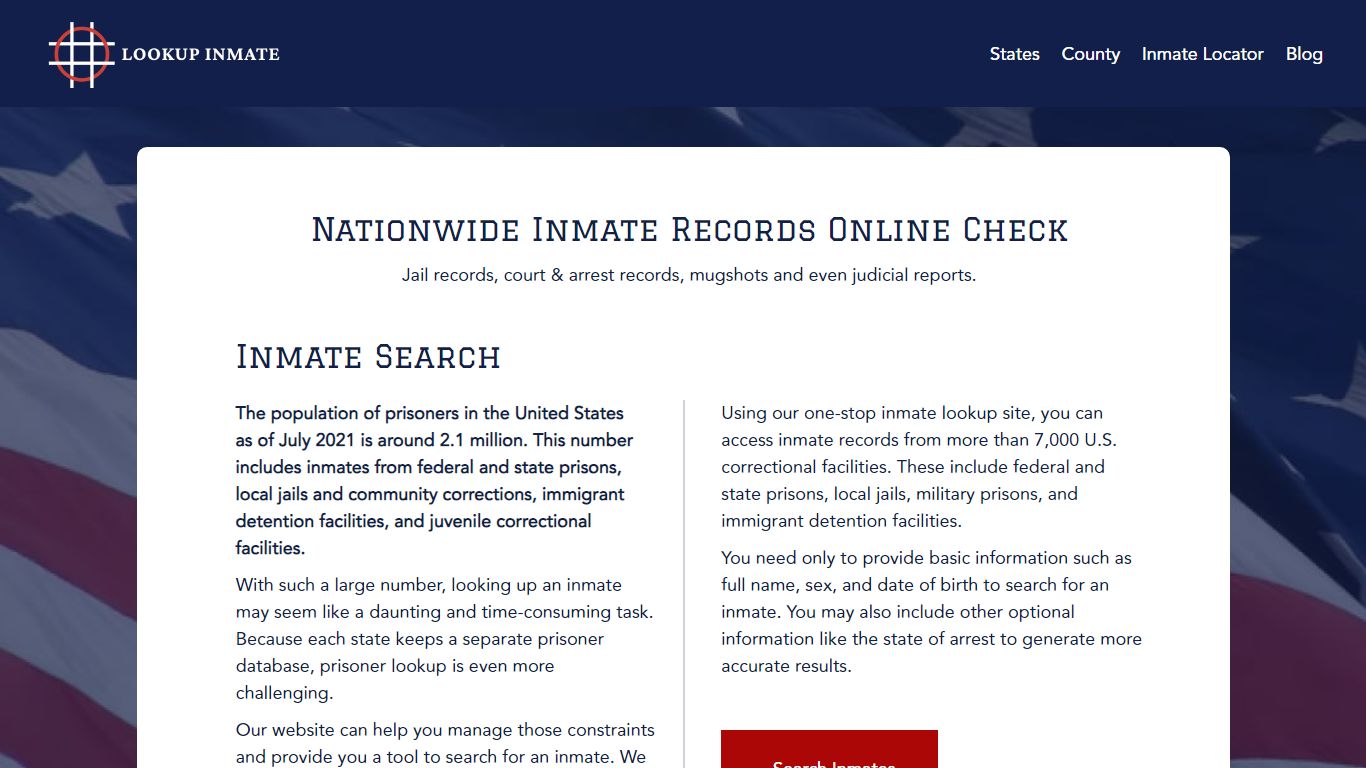The image size is (1366, 768).
Task: Click the LOOKUP INMATE site name text
Action: click(x=200, y=54)
